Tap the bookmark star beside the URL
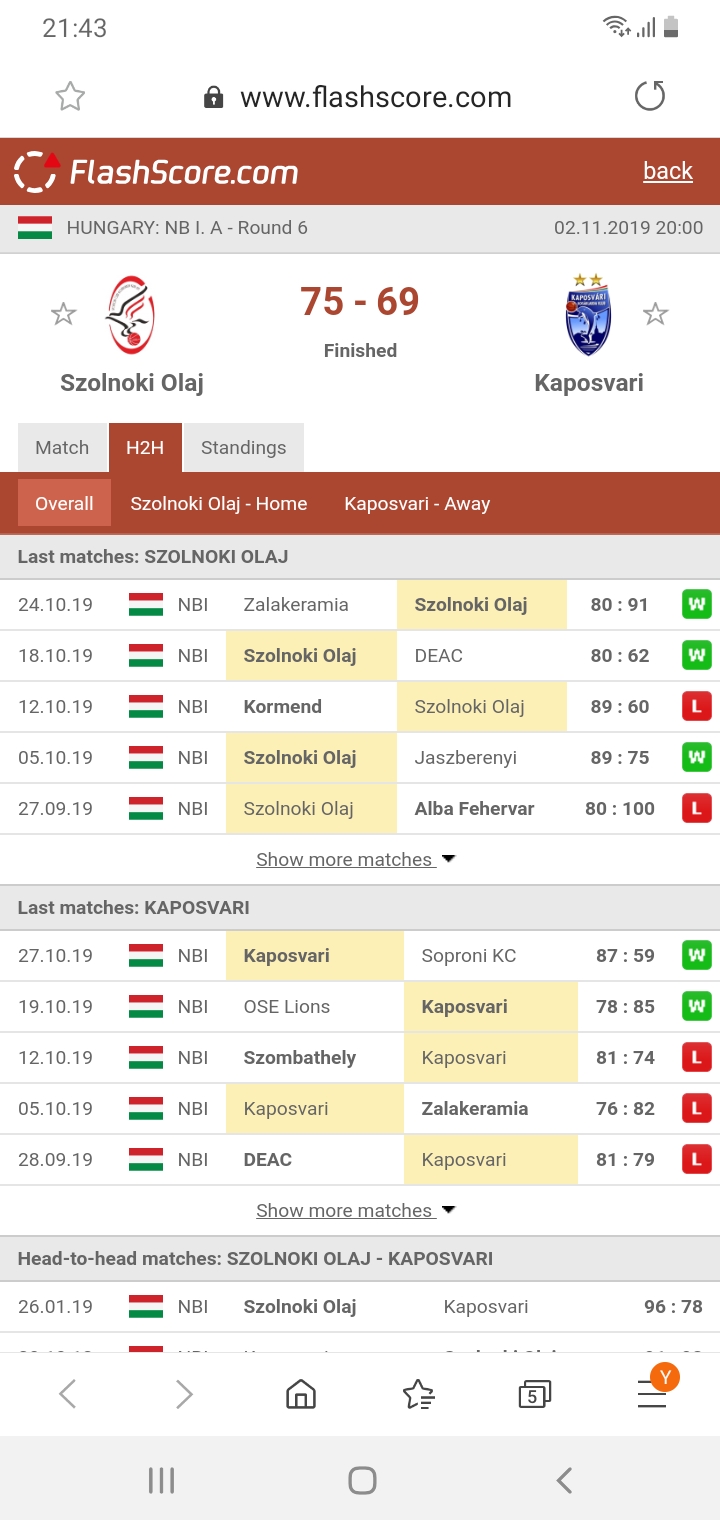The height and width of the screenshot is (1520, 720). coord(70,97)
